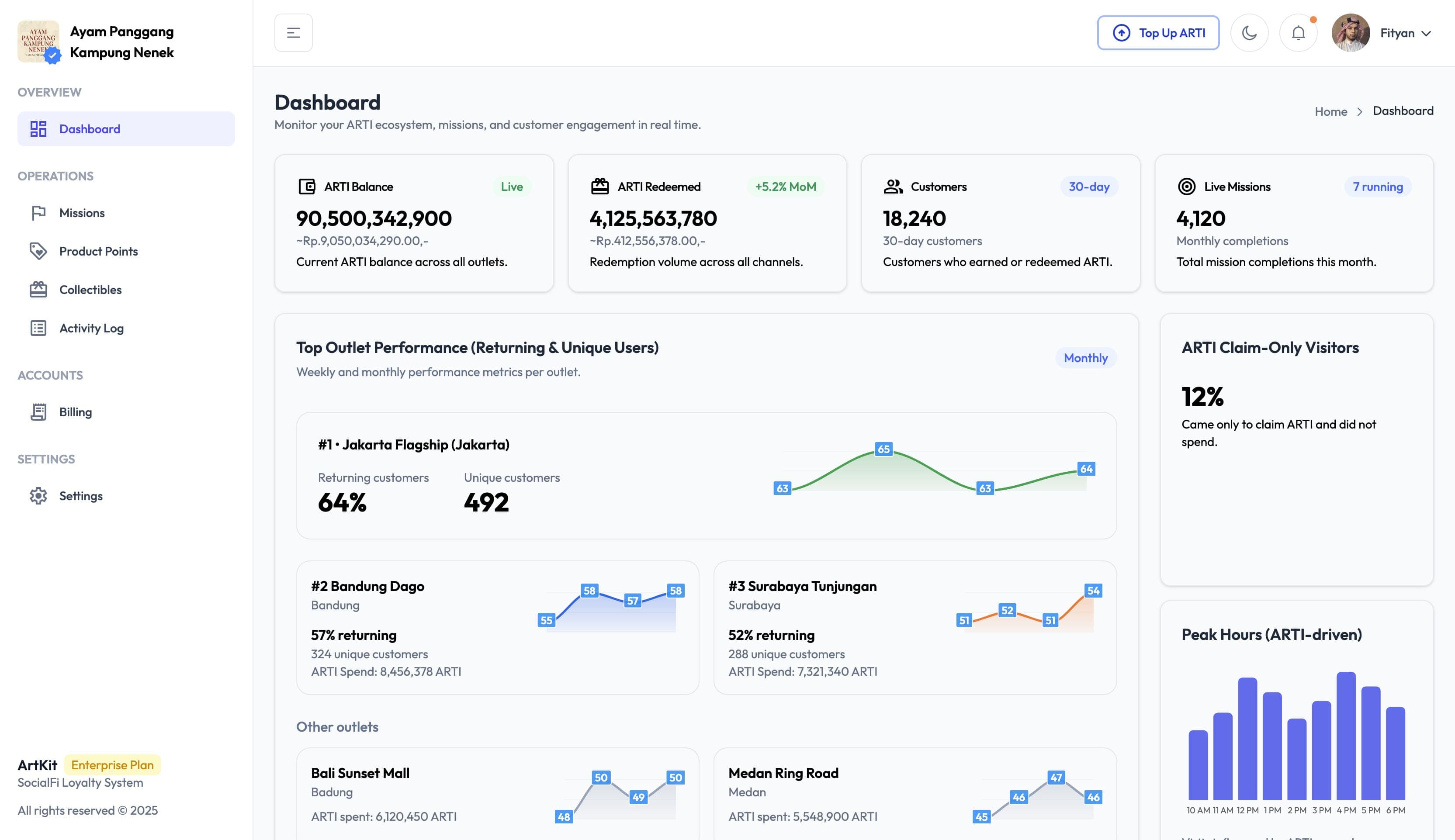The image size is (1455, 840).
Task: View the Activity Log
Action: 90,328
